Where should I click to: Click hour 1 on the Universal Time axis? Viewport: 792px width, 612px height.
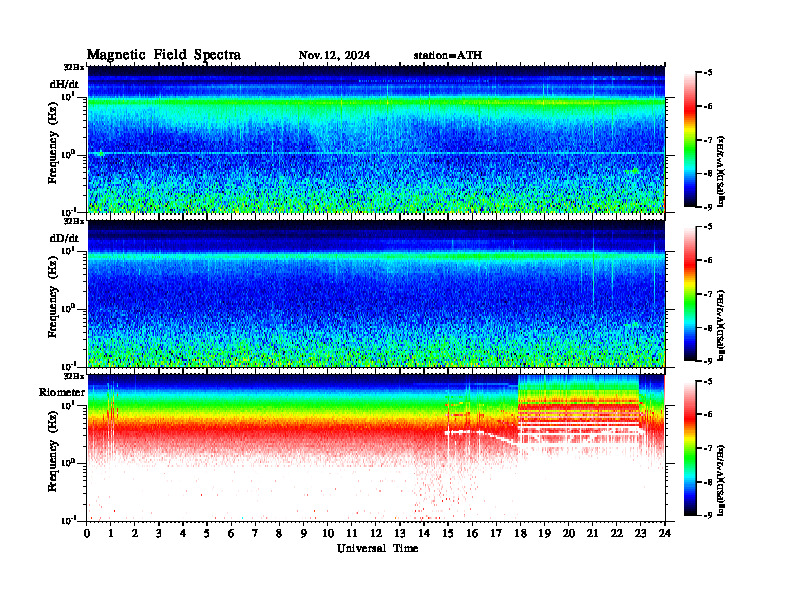111,534
